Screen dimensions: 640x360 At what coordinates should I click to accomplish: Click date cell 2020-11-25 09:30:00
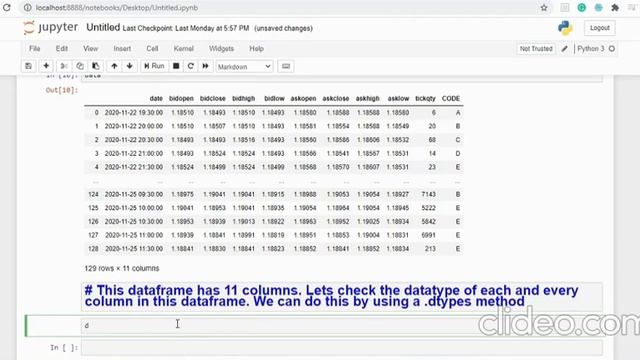pos(134,194)
